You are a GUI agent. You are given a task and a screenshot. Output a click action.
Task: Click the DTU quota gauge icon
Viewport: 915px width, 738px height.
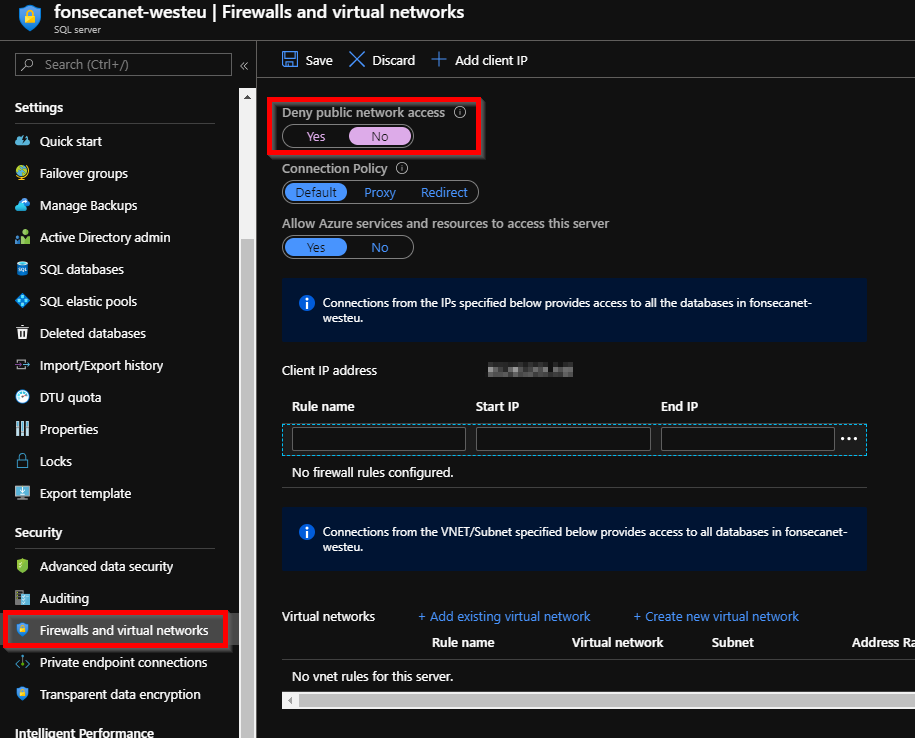tap(22, 397)
